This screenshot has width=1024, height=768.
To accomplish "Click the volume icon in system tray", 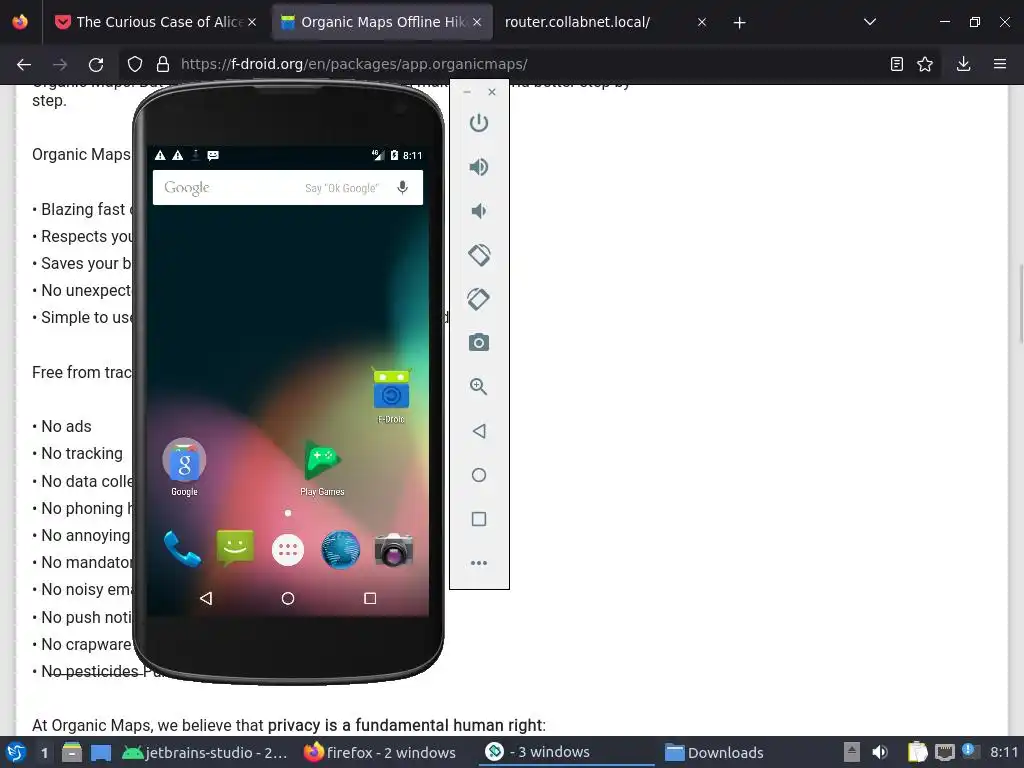I will 880,752.
